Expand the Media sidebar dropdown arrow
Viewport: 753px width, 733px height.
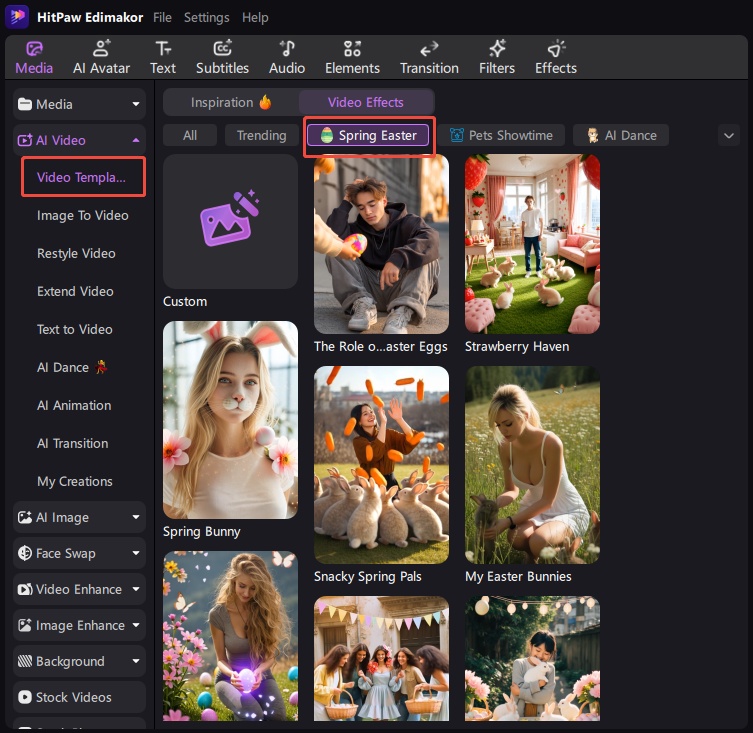pyautogui.click(x=136, y=104)
